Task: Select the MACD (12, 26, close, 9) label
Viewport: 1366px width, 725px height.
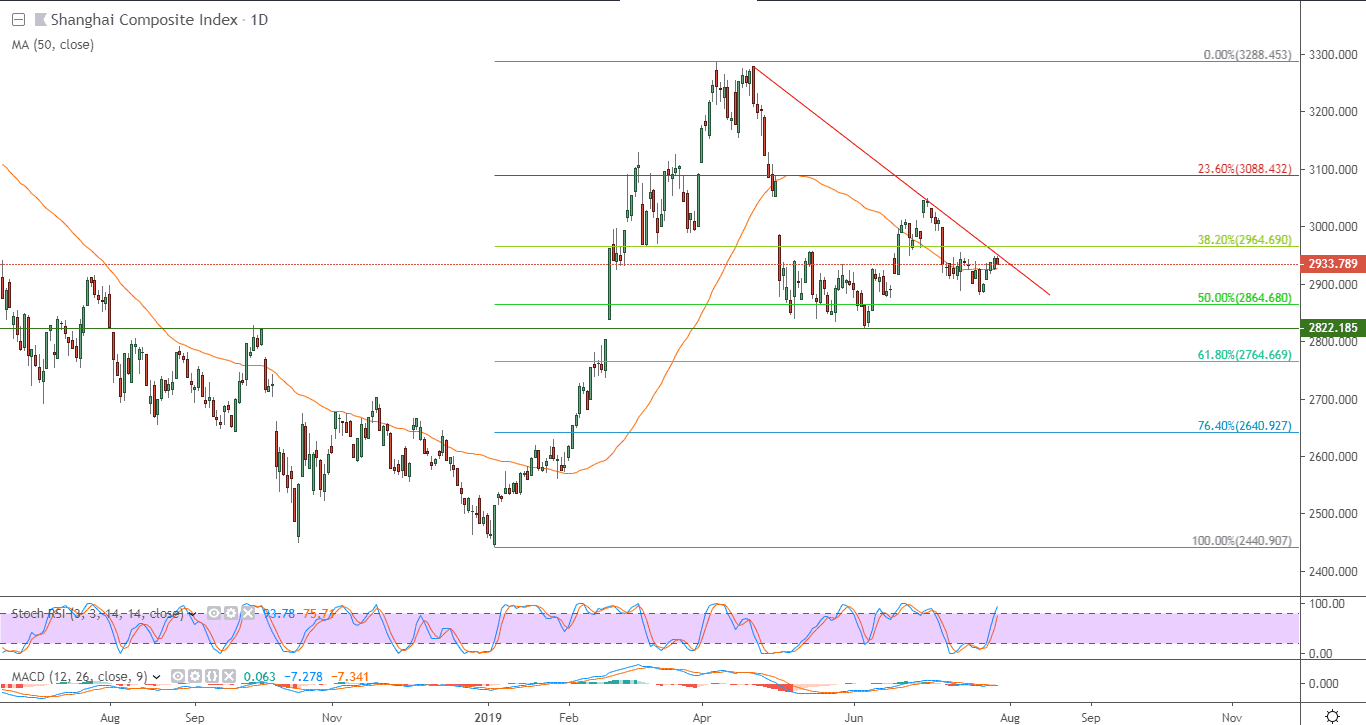Action: click(79, 677)
